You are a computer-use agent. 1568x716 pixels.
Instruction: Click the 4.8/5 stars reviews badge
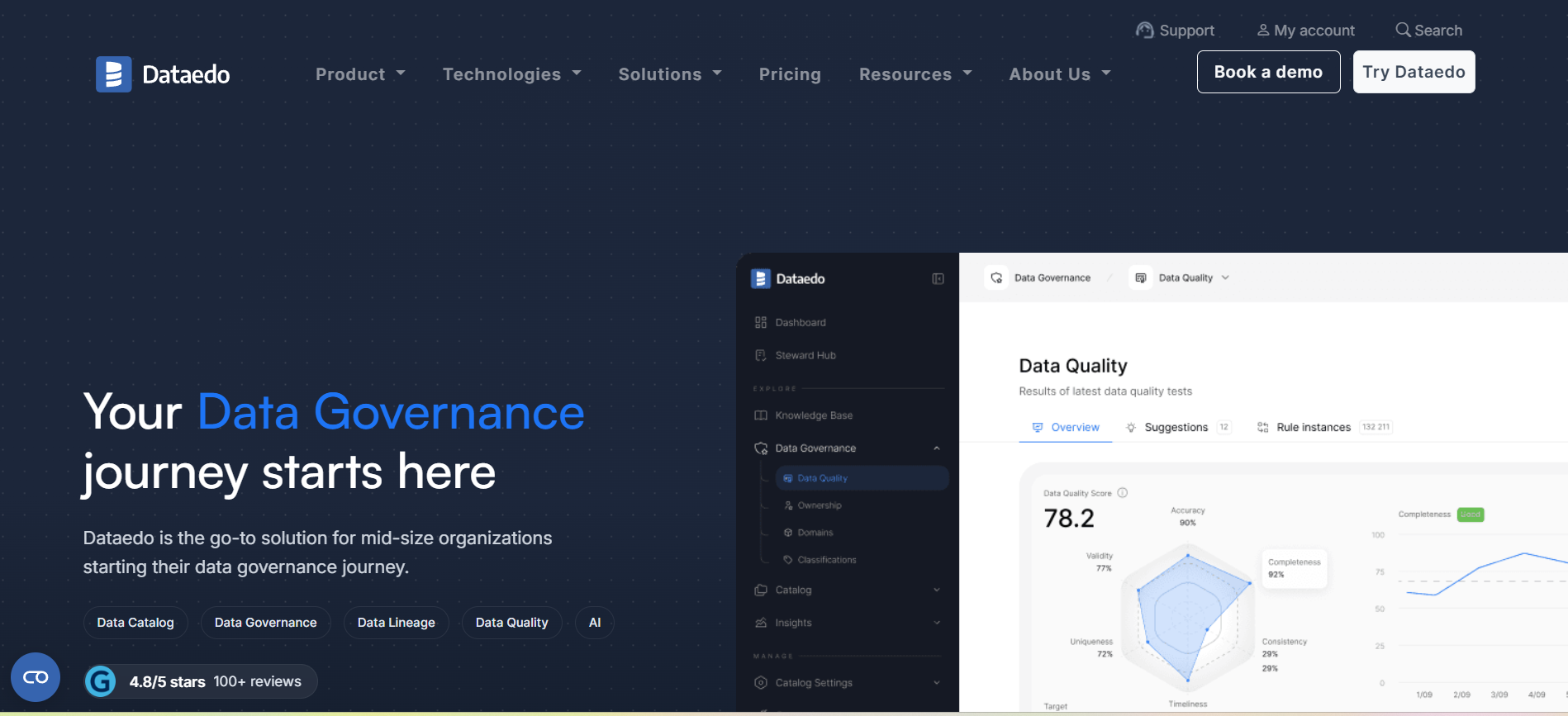(201, 681)
